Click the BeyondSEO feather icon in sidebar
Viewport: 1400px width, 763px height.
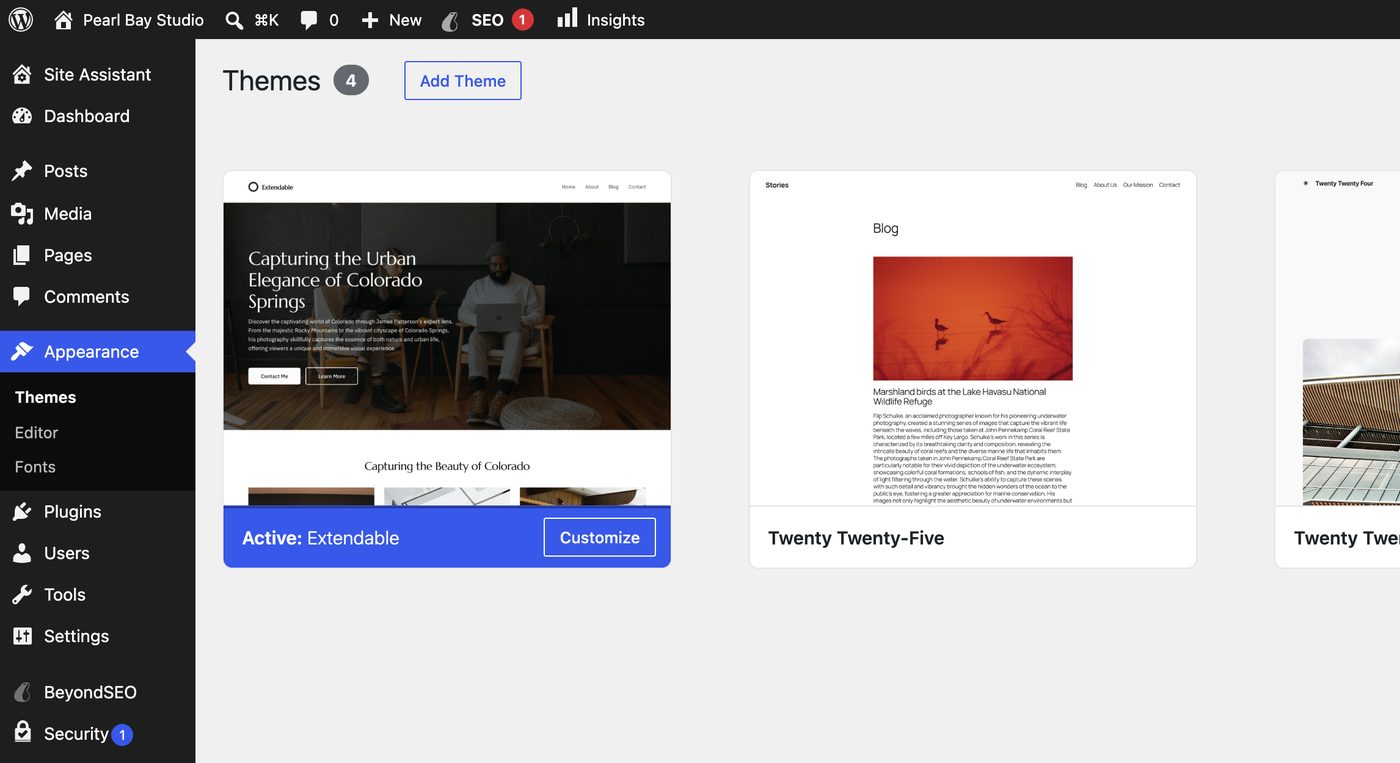[x=22, y=692]
